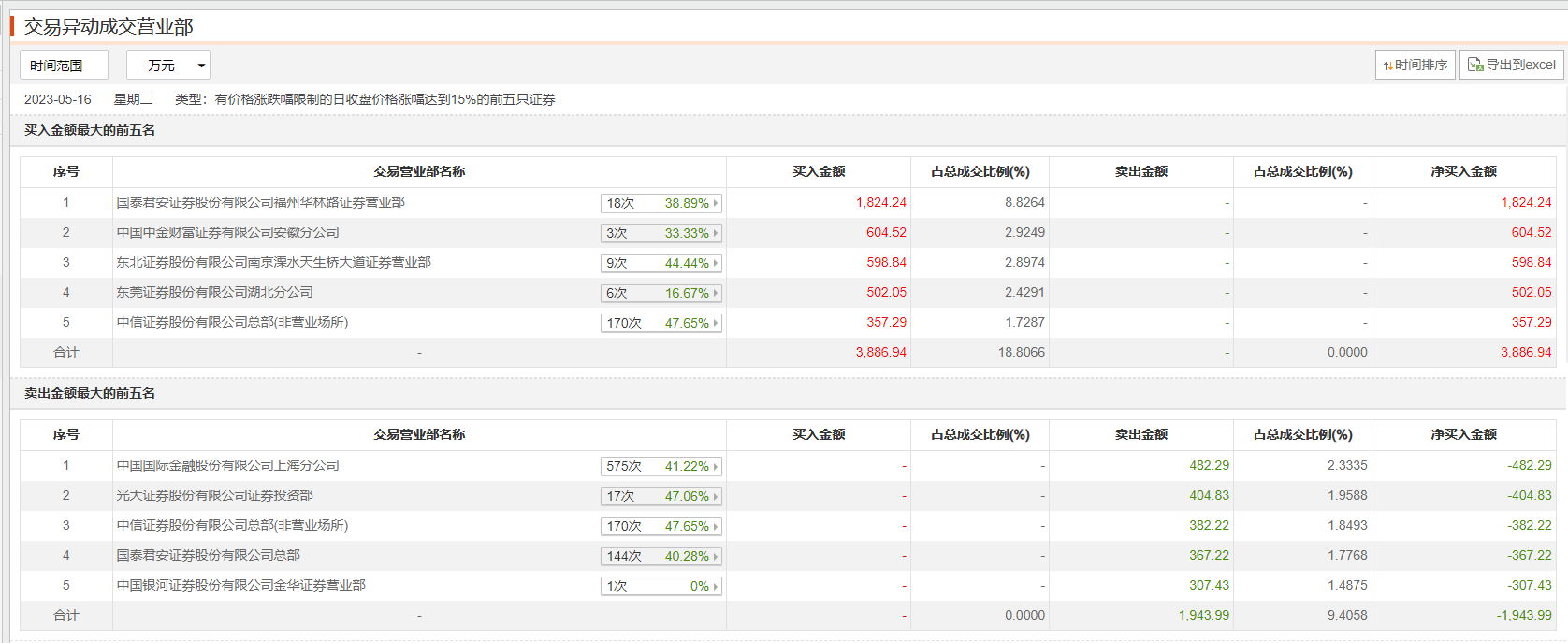
Task: Expand 3次 33.33% stats for 中国中金财富安徽分公司
Action: point(661,233)
